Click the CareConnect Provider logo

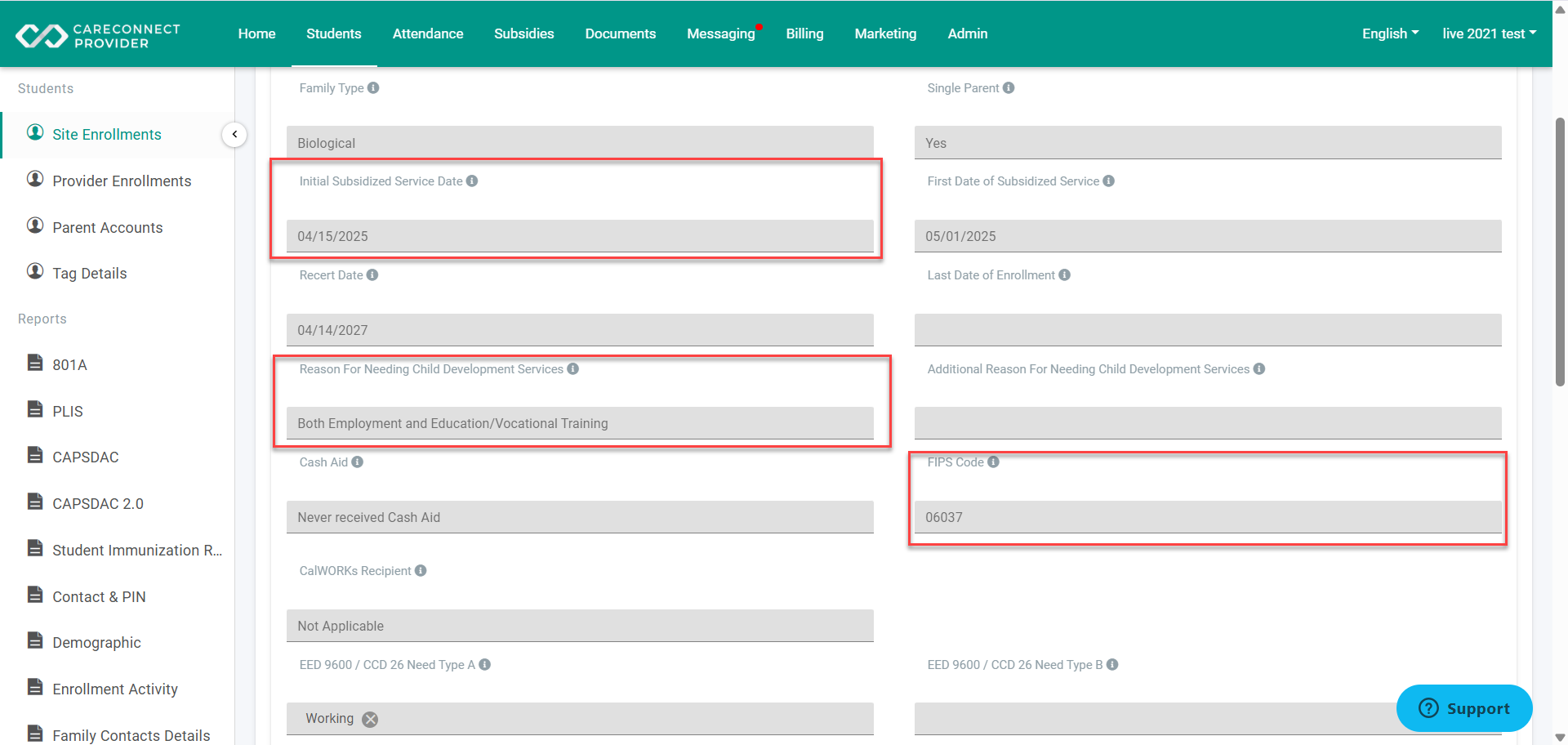[x=98, y=35]
